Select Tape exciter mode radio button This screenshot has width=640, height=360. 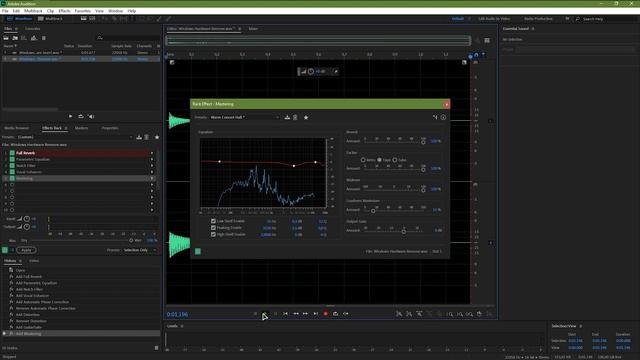tap(379, 160)
